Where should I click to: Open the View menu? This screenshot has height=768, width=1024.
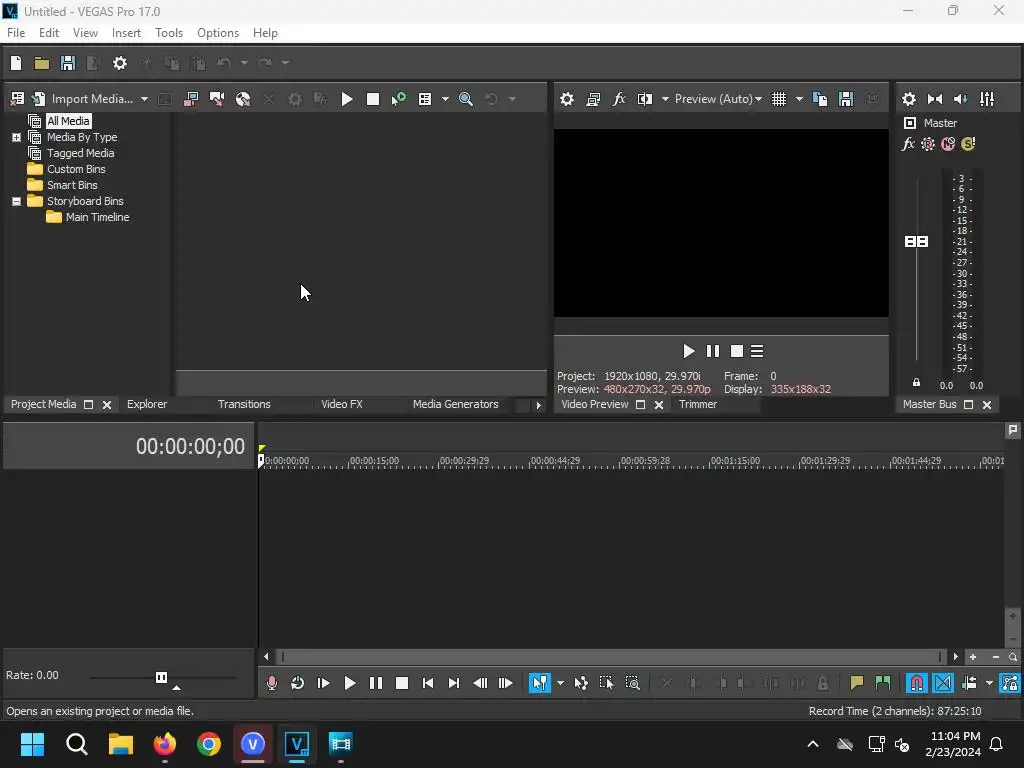coord(85,33)
